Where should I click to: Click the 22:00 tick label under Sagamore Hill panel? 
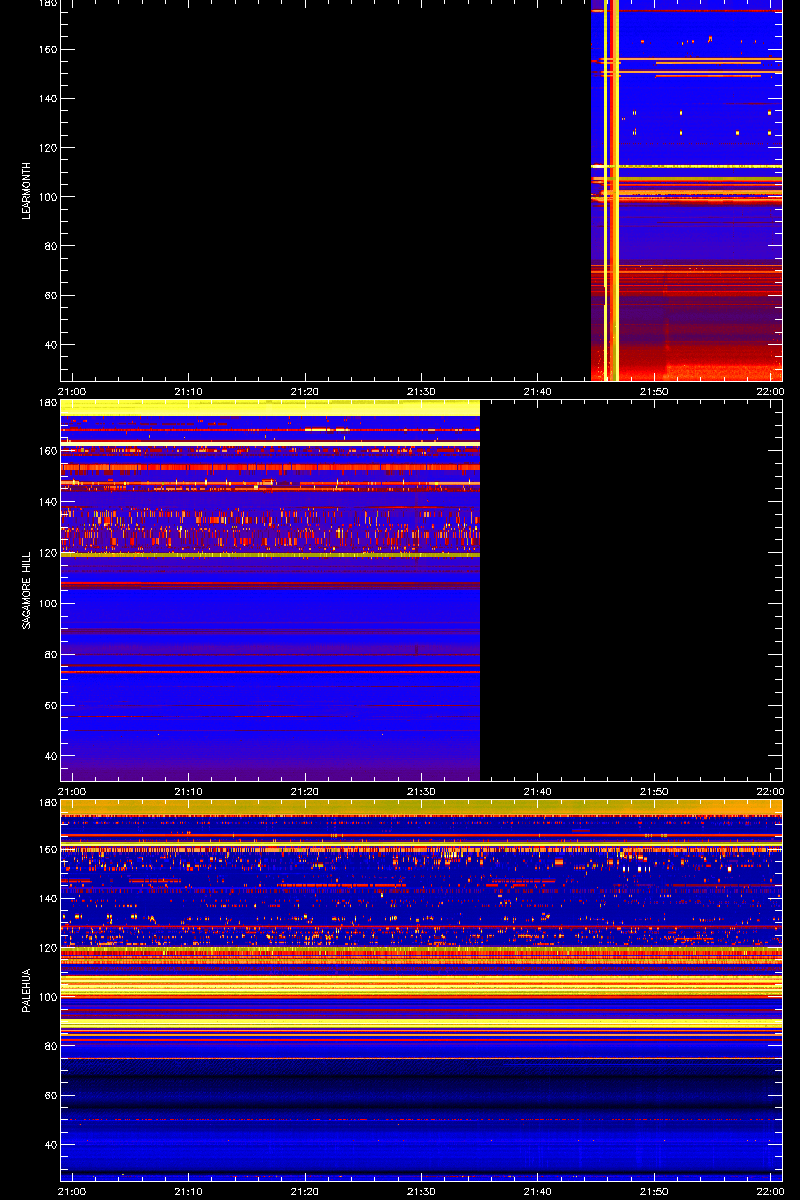(x=770, y=792)
